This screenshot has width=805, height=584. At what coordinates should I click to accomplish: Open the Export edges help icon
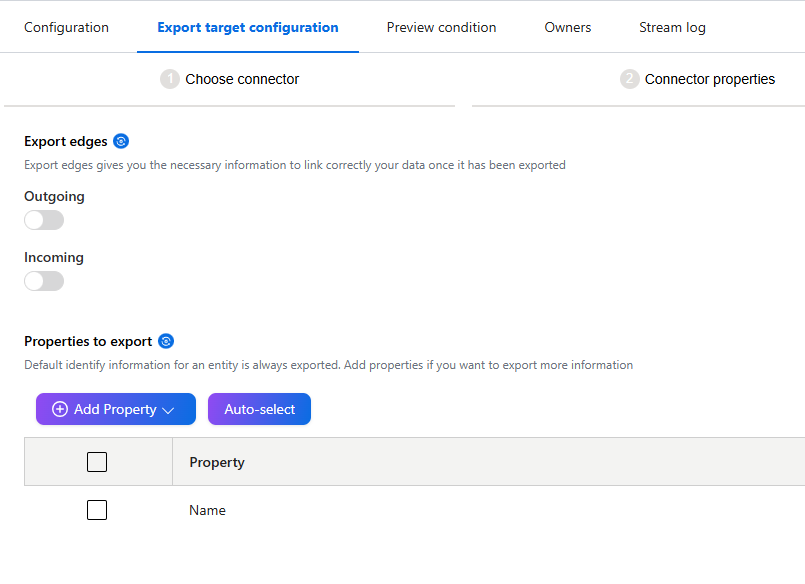(121, 141)
